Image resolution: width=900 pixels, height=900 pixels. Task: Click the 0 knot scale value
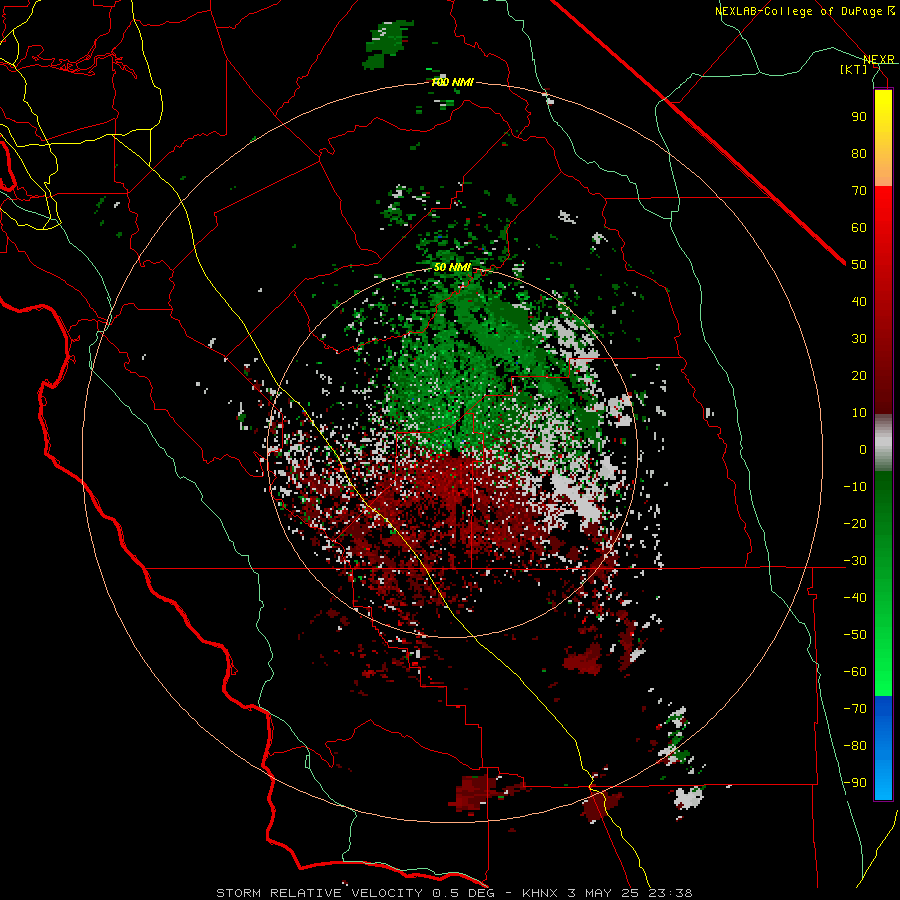[x=863, y=449]
